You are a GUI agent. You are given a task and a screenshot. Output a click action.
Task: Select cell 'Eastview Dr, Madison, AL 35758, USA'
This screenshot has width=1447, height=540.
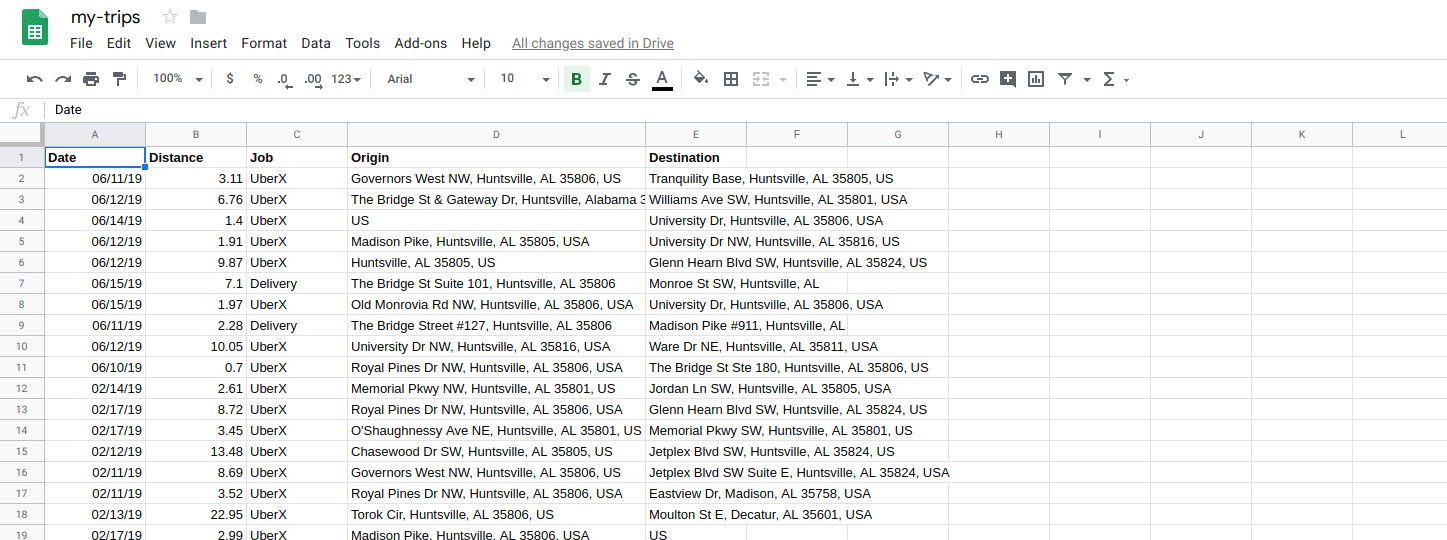tap(696, 493)
